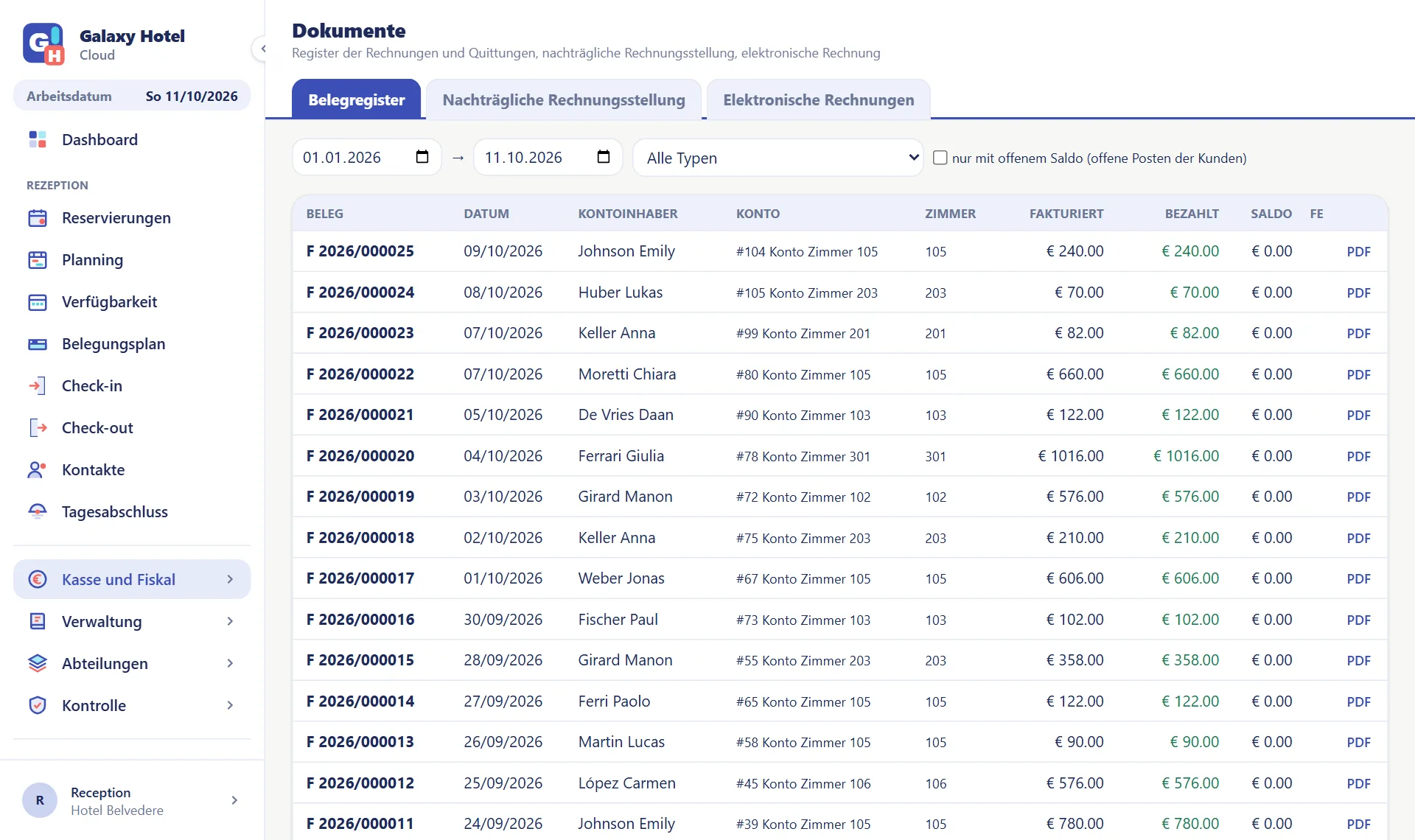
Task: Open calendar picker for start date 01.01.2026
Action: tap(422, 157)
